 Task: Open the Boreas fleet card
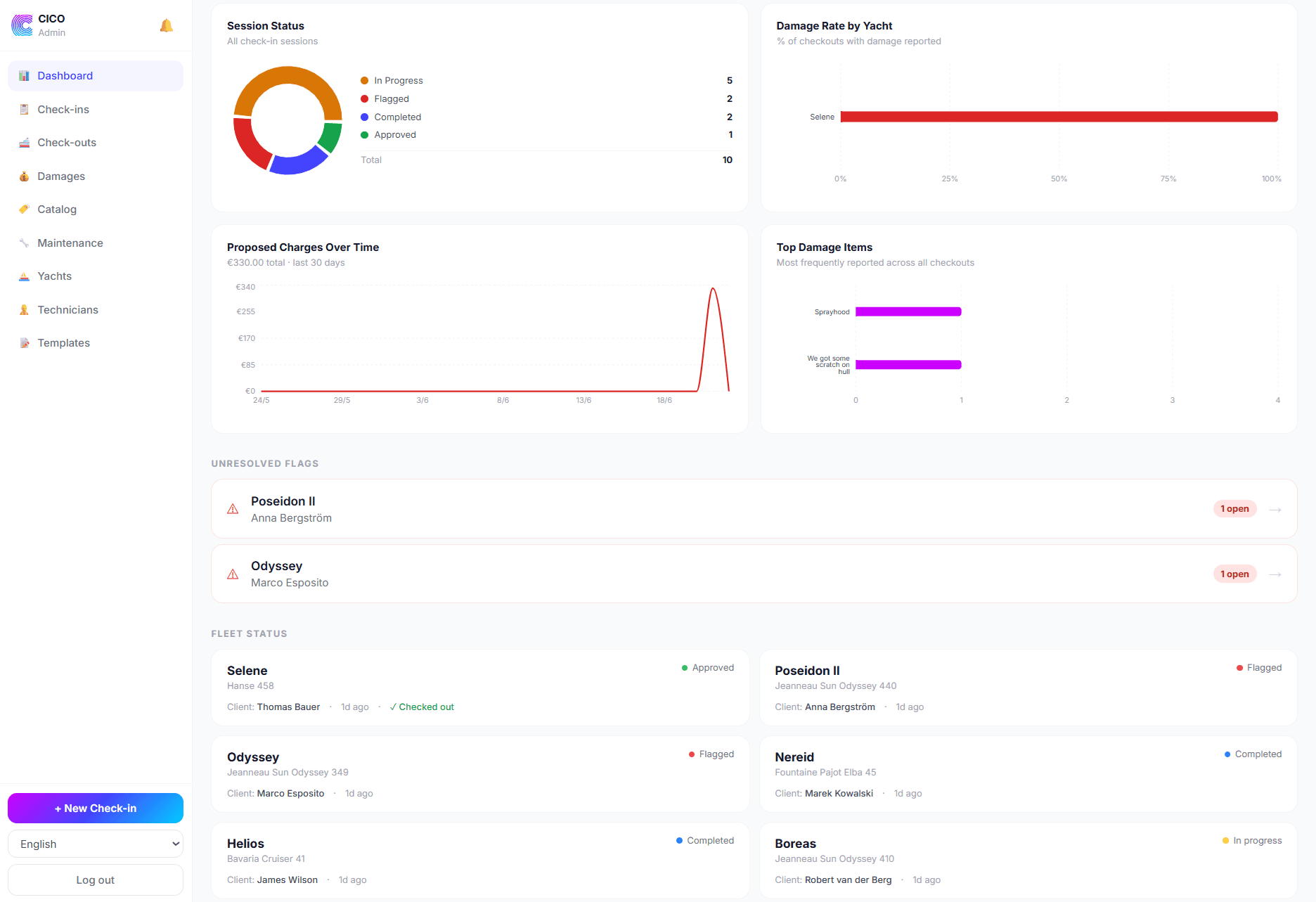pyautogui.click(x=1028, y=861)
